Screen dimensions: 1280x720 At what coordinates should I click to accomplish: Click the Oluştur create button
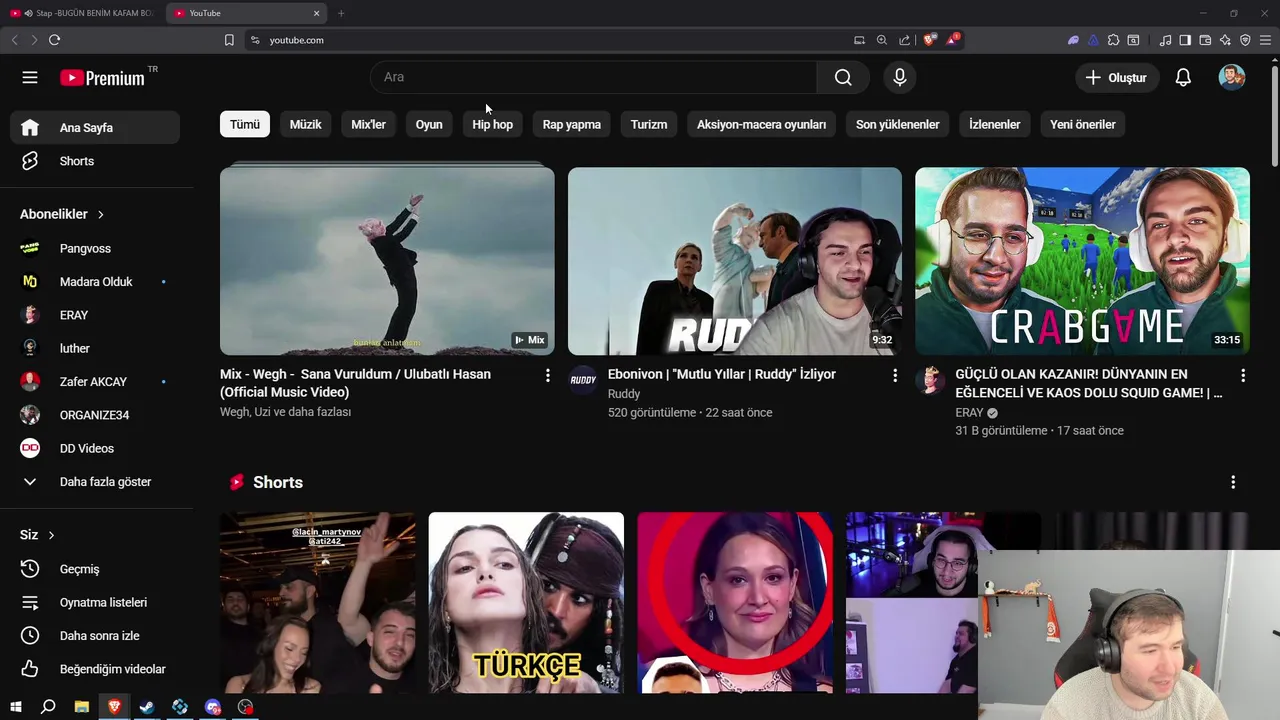1117,77
